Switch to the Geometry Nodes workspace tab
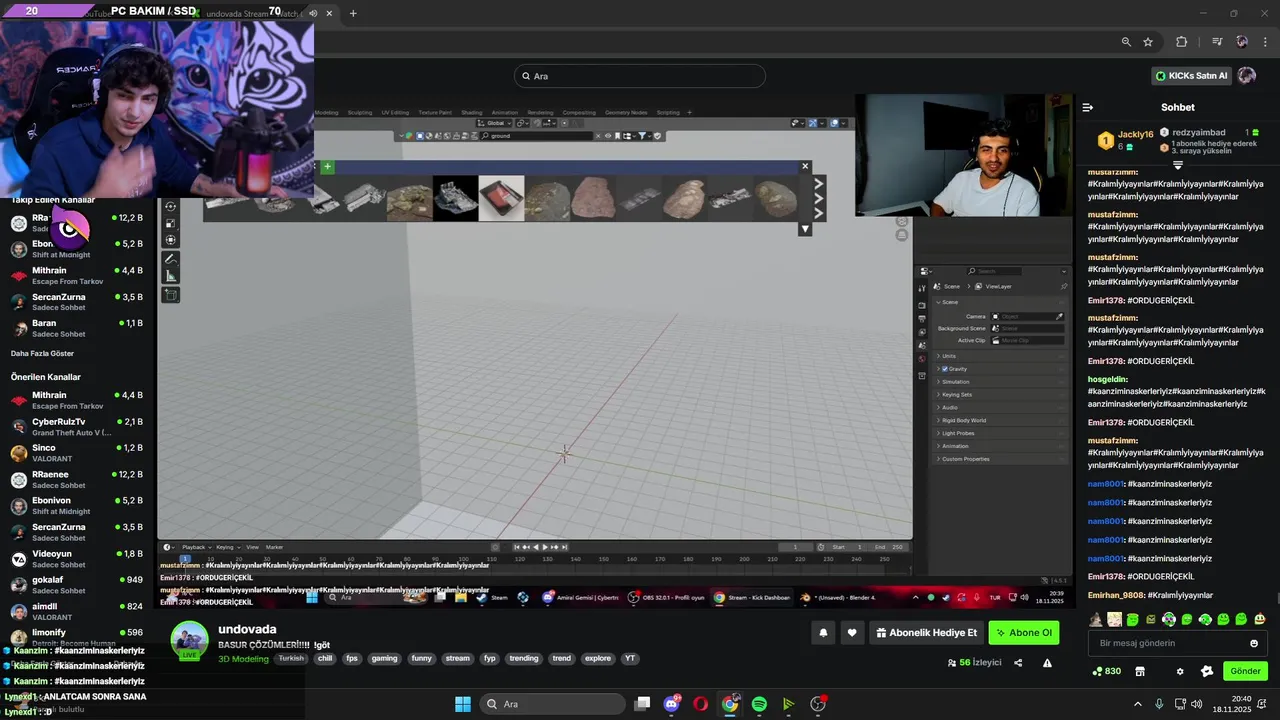Viewport: 1280px width, 720px height. [626, 112]
